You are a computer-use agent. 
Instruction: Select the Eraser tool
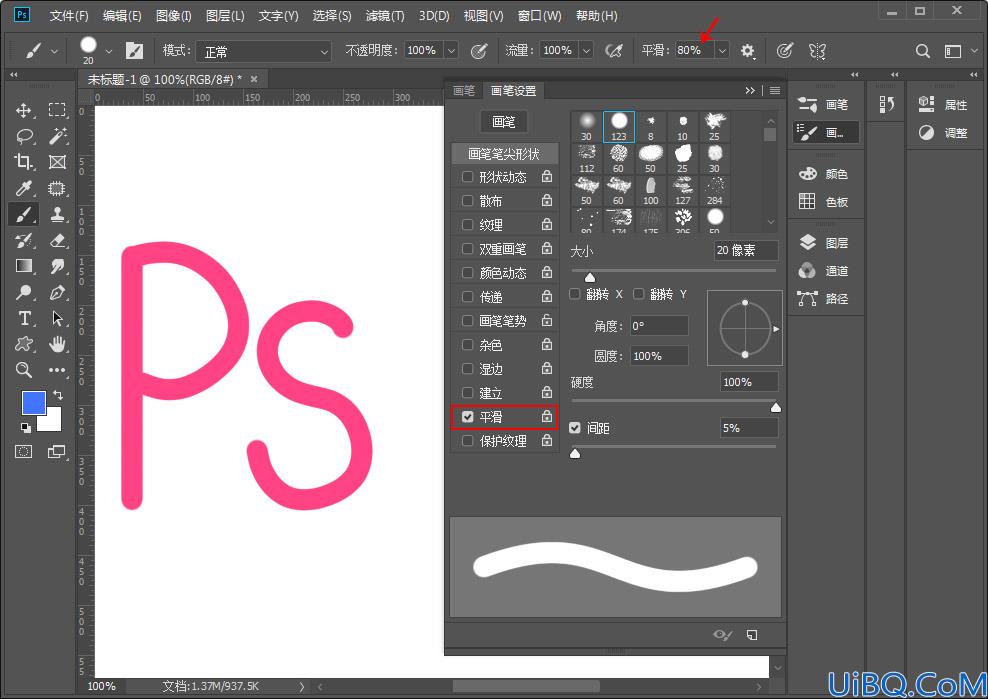pyautogui.click(x=57, y=240)
